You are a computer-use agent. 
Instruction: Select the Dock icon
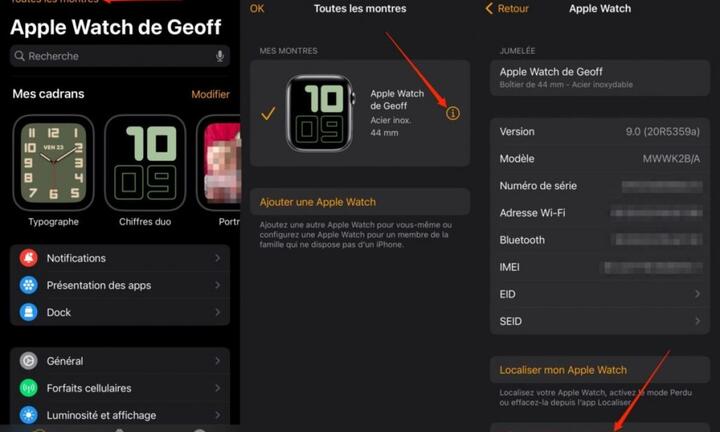click(x=28, y=312)
